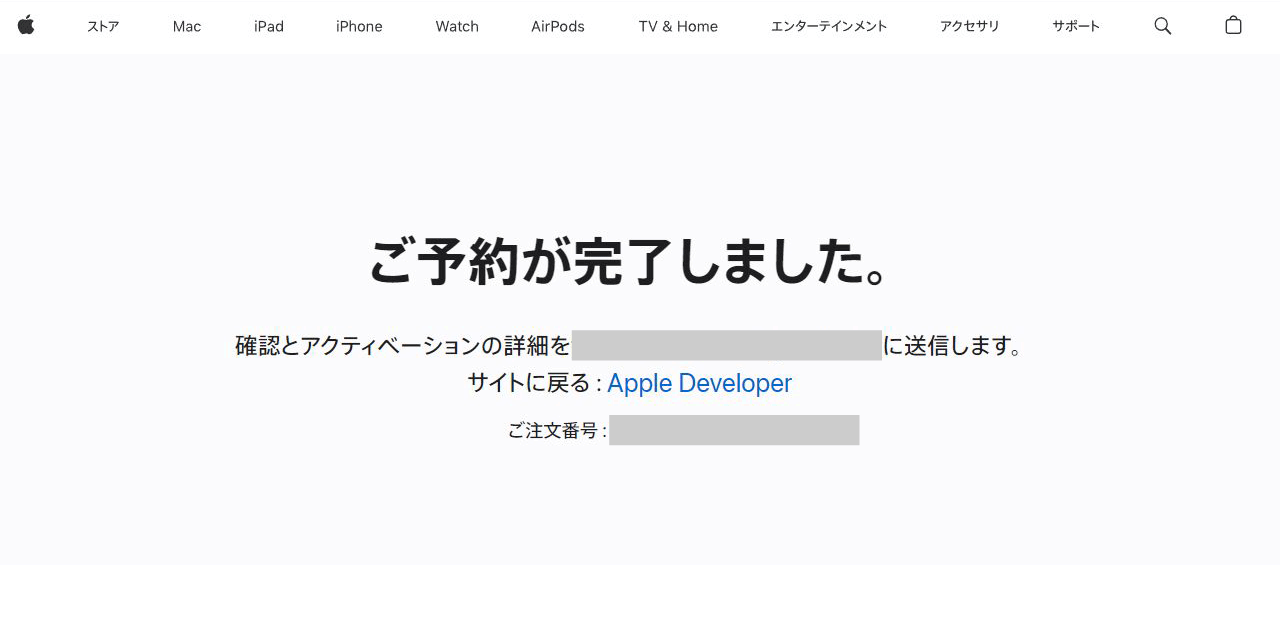Go to アクセサリ in the navigation bar

tap(970, 27)
